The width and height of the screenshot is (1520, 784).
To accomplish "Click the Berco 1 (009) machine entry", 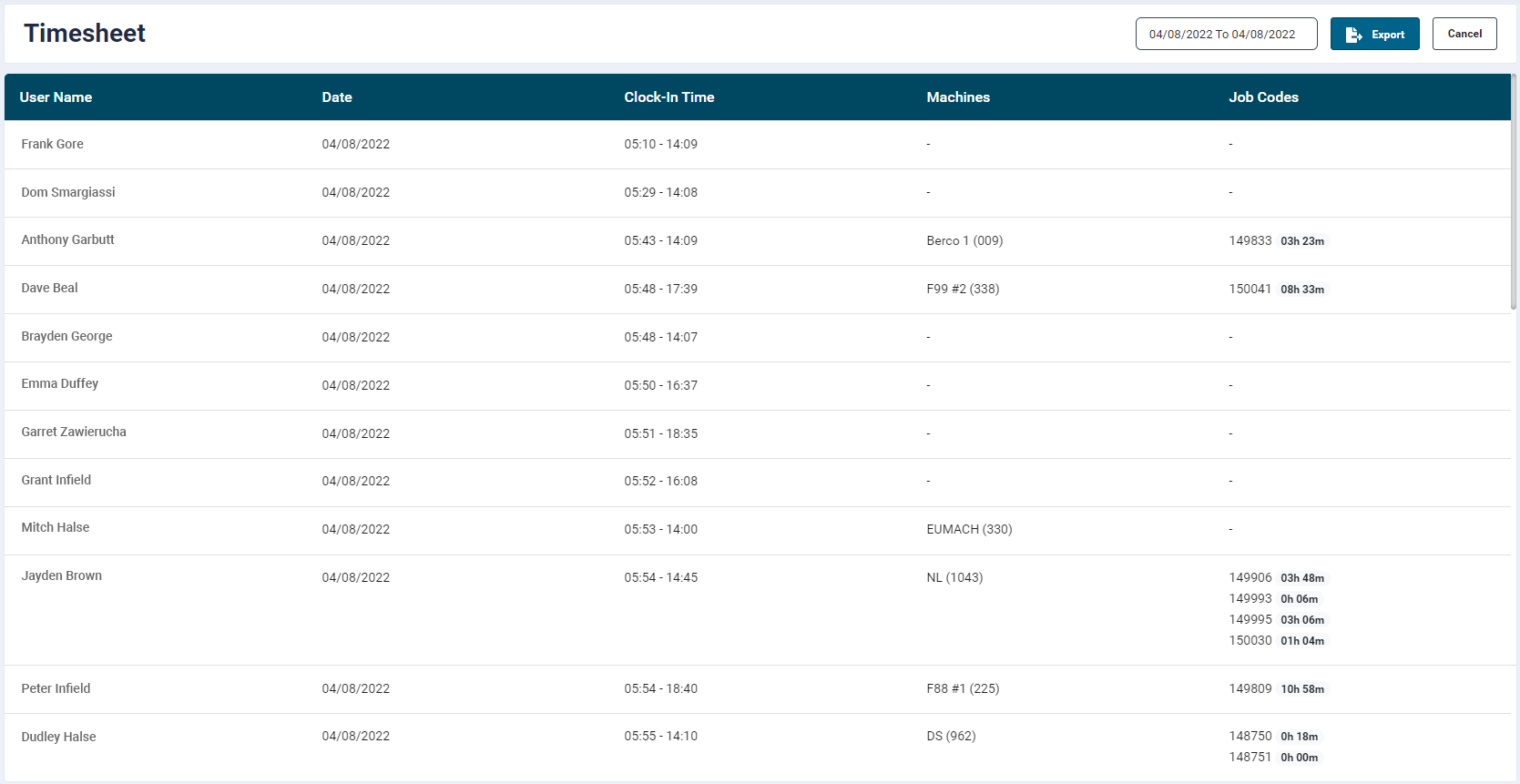I will click(964, 240).
